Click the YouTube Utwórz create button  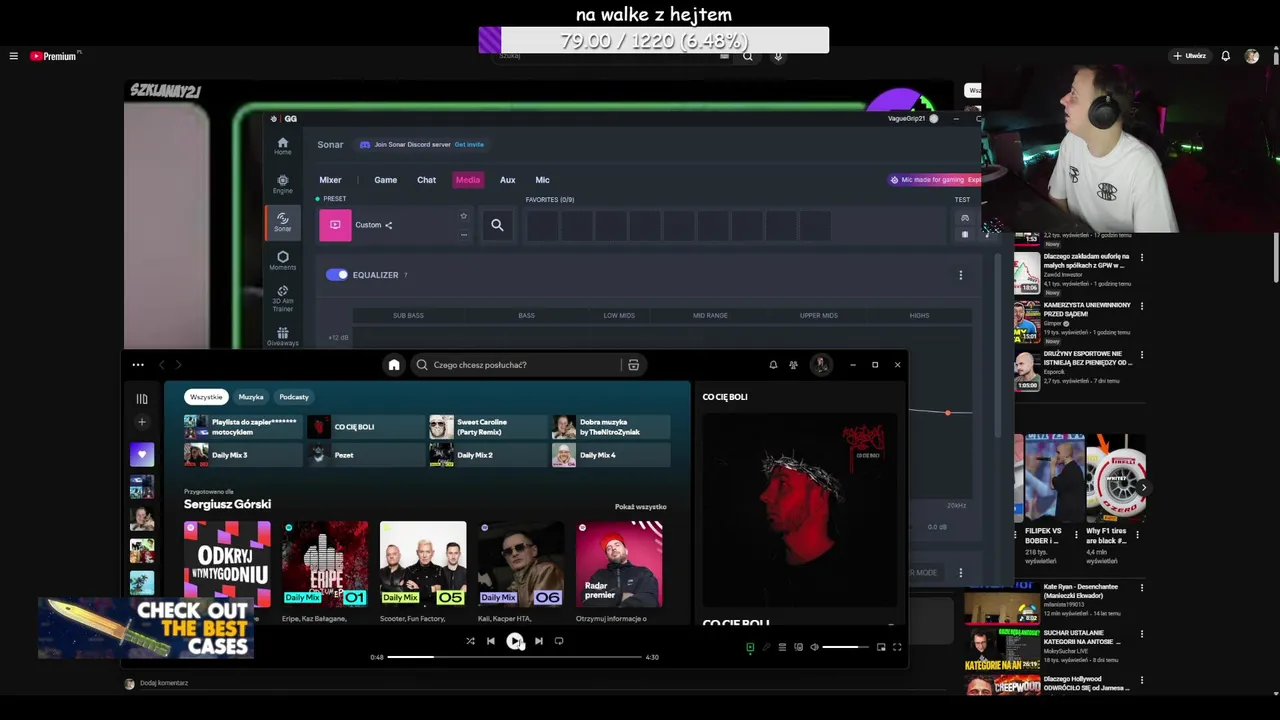1189,56
